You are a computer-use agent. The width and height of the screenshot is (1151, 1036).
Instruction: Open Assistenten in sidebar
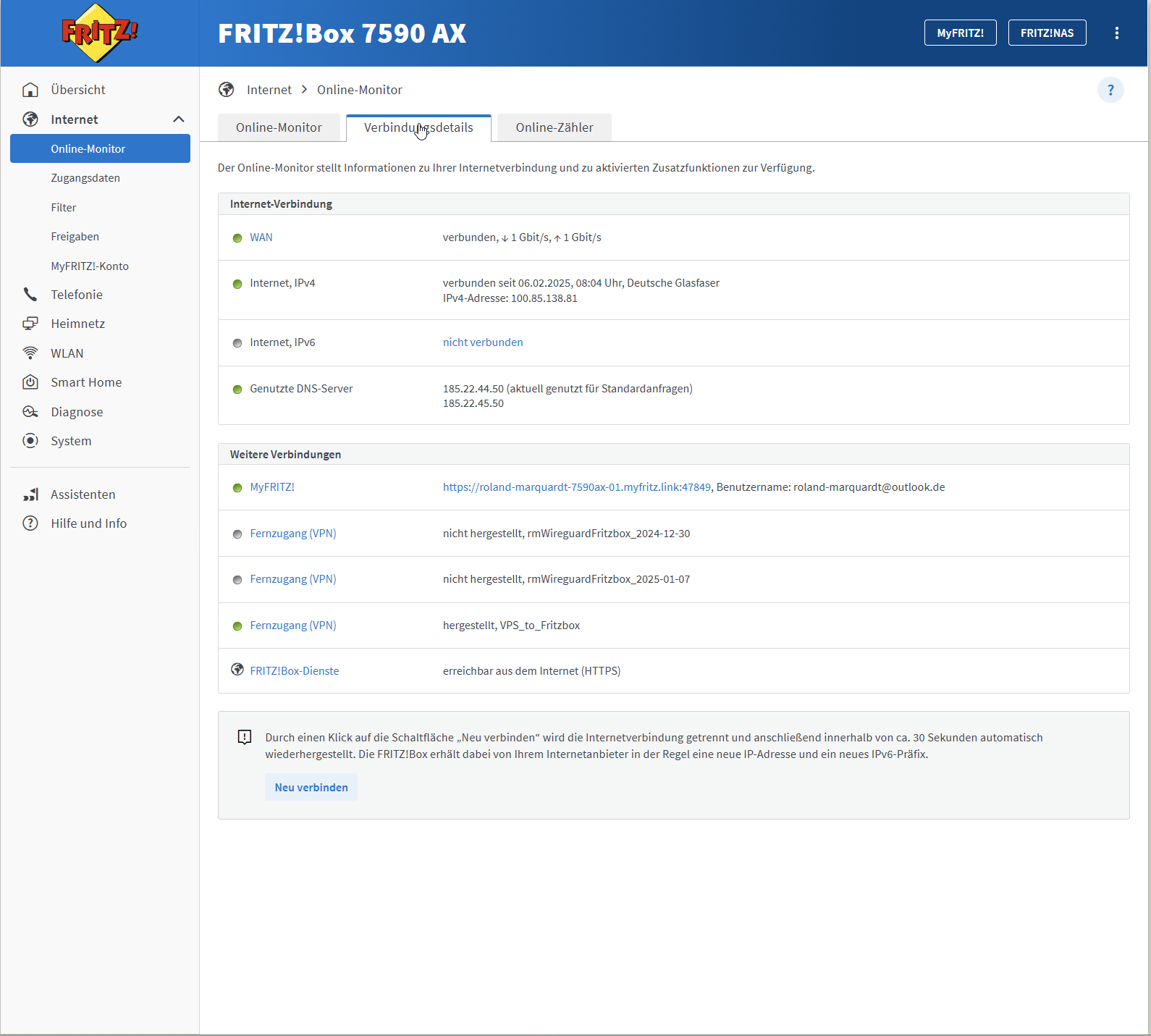83,494
